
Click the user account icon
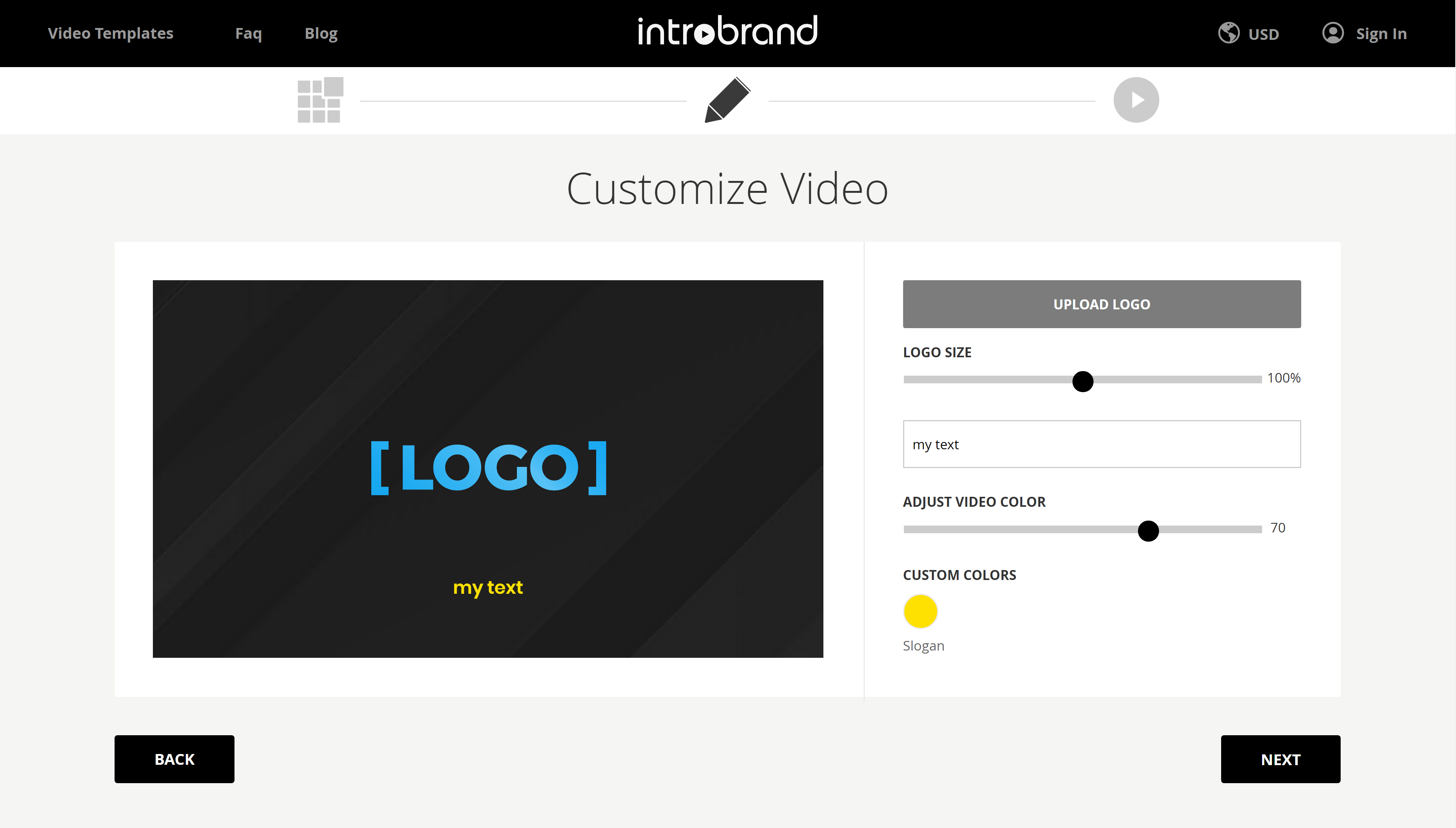pos(1332,33)
